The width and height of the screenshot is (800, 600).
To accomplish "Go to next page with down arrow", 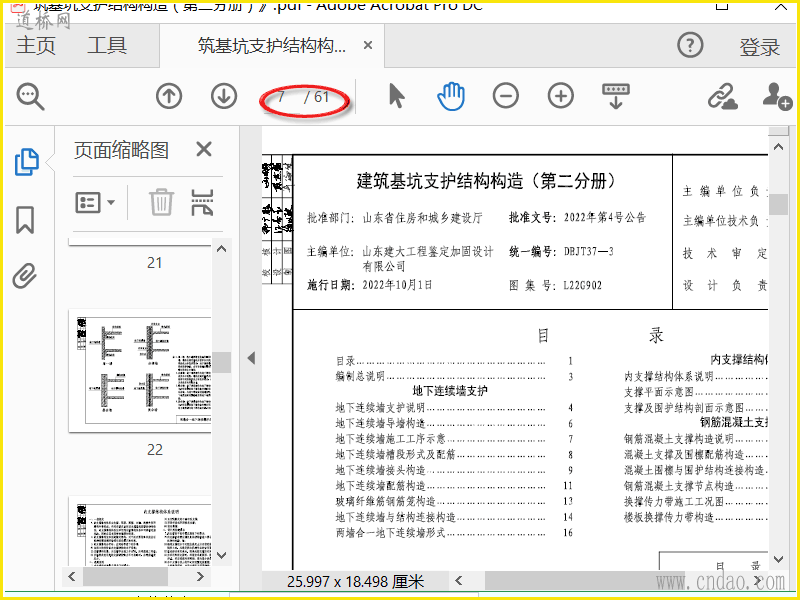I will [224, 96].
